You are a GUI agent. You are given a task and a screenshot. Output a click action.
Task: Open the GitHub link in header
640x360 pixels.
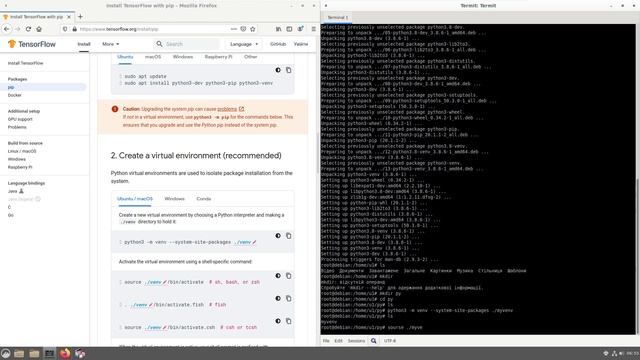point(278,44)
